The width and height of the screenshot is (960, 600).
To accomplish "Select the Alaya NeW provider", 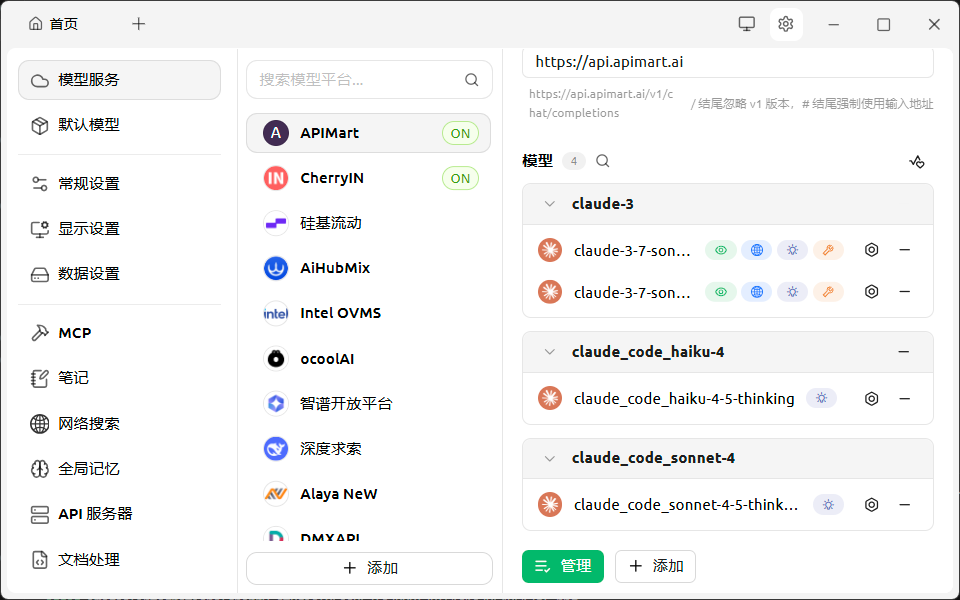I will [x=369, y=494].
